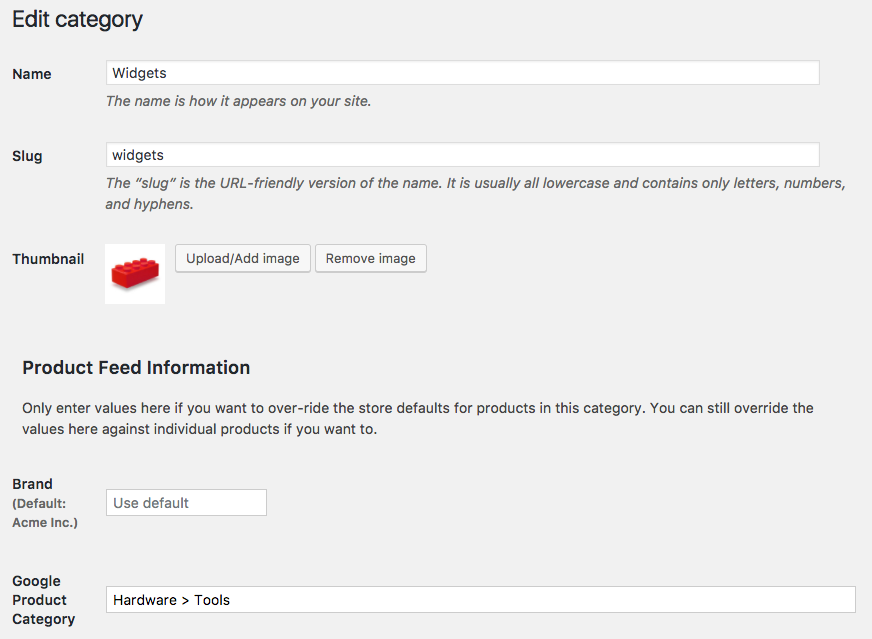Click the Product Feed Information heading
This screenshot has width=872, height=639.
[136, 367]
